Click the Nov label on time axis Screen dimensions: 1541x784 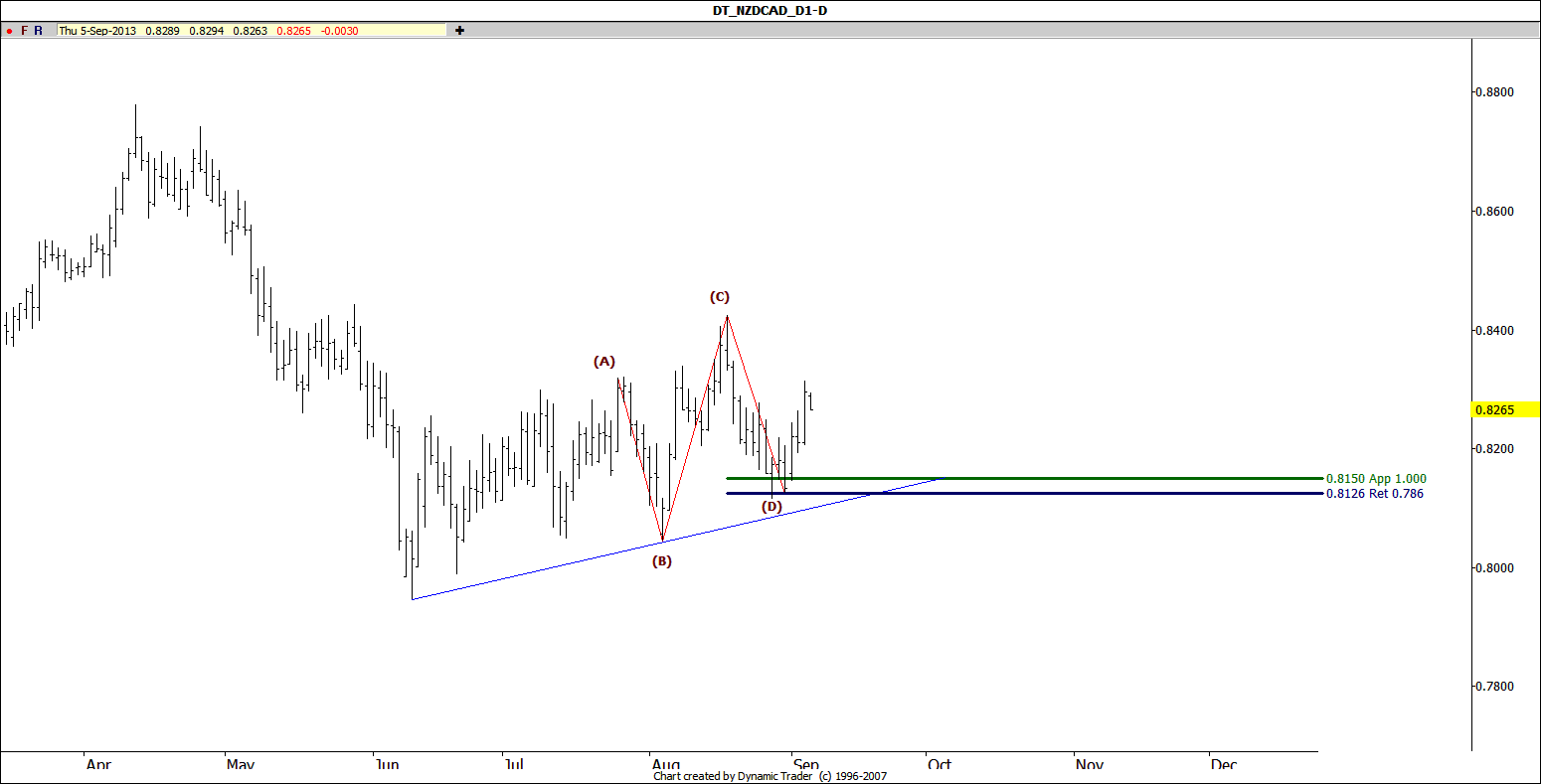[x=1090, y=764]
